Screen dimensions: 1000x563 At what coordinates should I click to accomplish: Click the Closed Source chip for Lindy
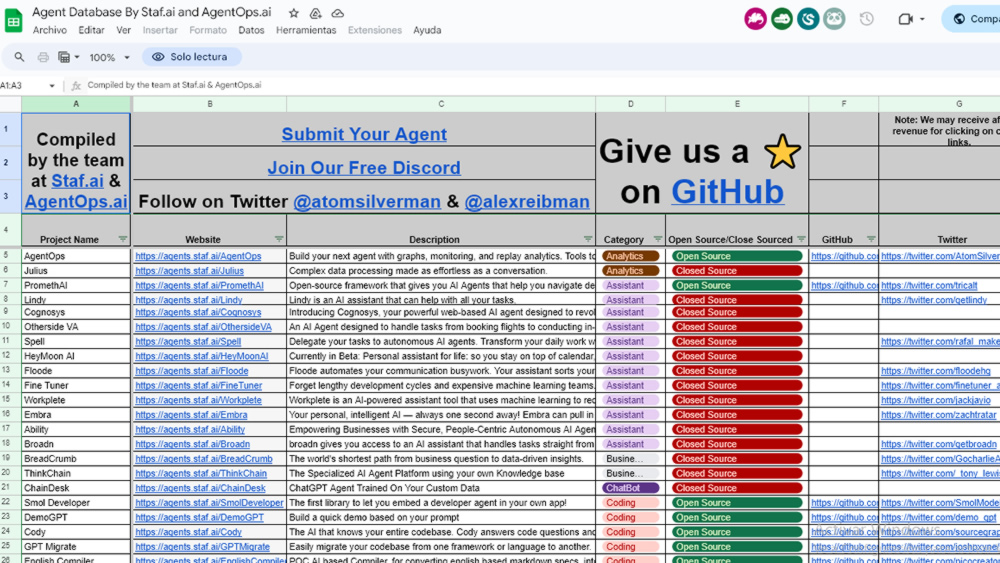pyautogui.click(x=737, y=300)
